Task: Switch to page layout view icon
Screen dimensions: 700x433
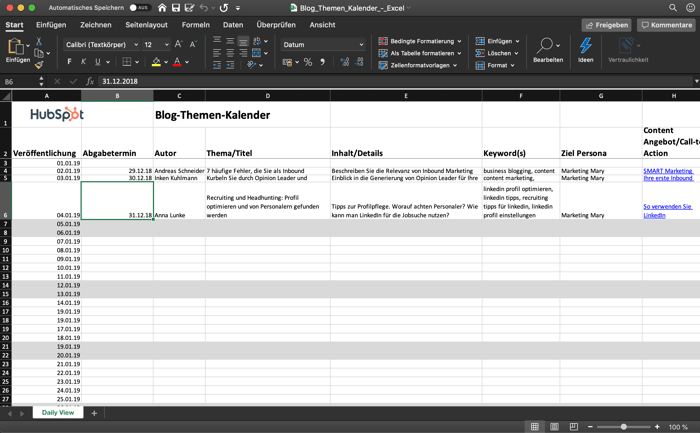Action: [554, 427]
